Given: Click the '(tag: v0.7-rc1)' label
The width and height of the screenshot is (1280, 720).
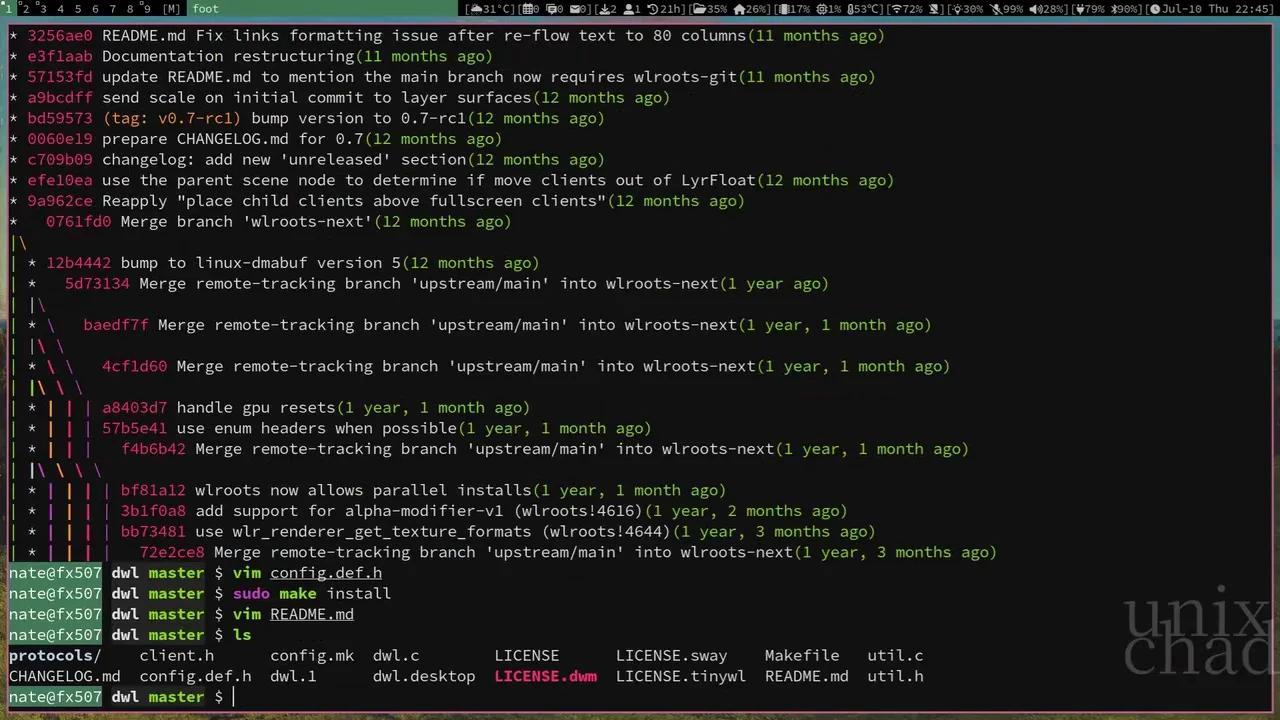Looking at the screenshot, I should [171, 118].
